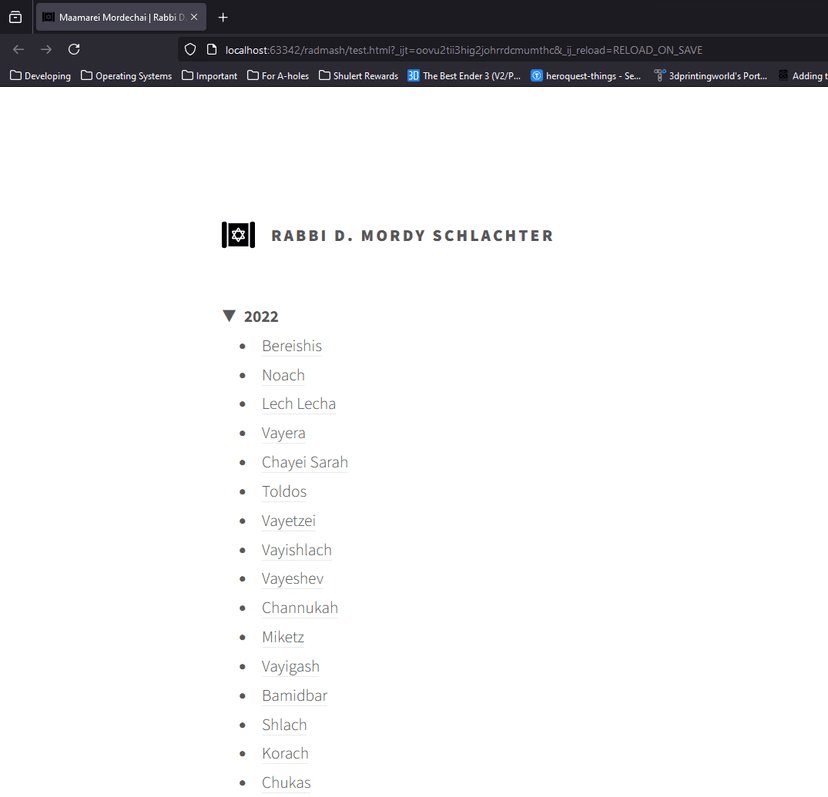Click the Torah scroll site logo
The height and width of the screenshot is (797, 828).
[x=238, y=235]
